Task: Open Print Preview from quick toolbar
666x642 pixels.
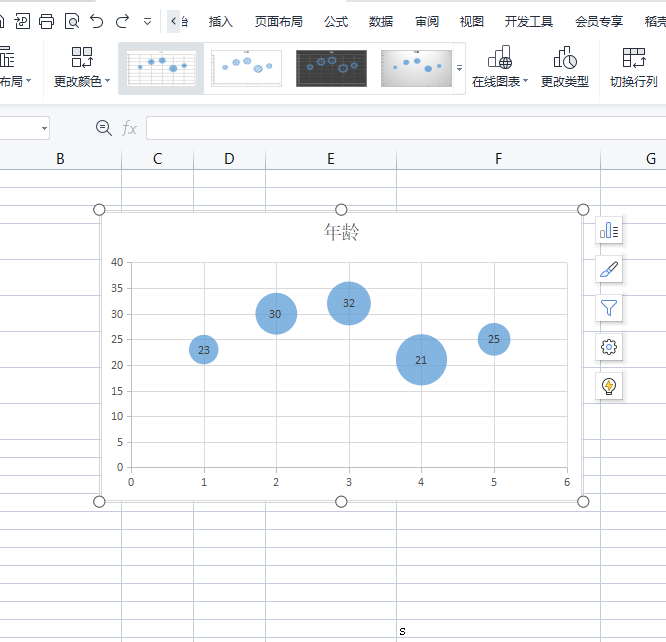Action: [x=72, y=21]
